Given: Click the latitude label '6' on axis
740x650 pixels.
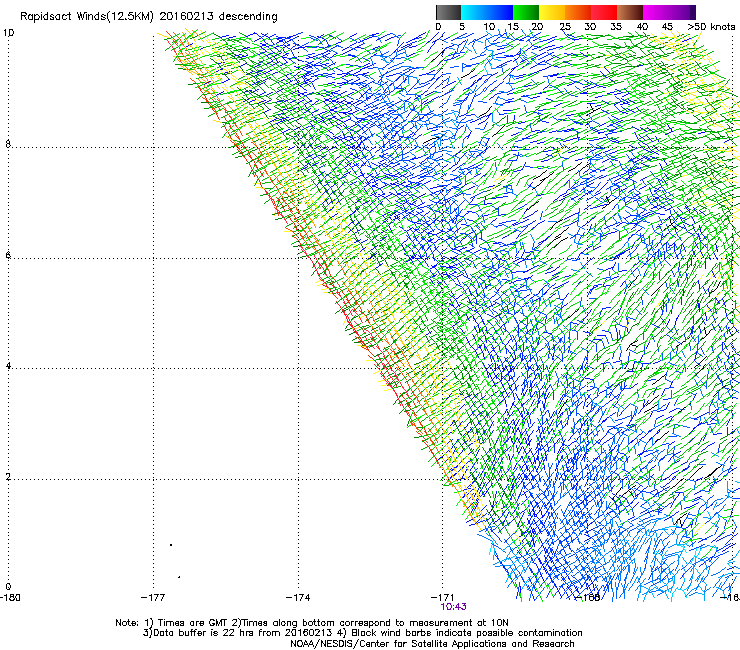Looking at the screenshot, I should [8, 255].
